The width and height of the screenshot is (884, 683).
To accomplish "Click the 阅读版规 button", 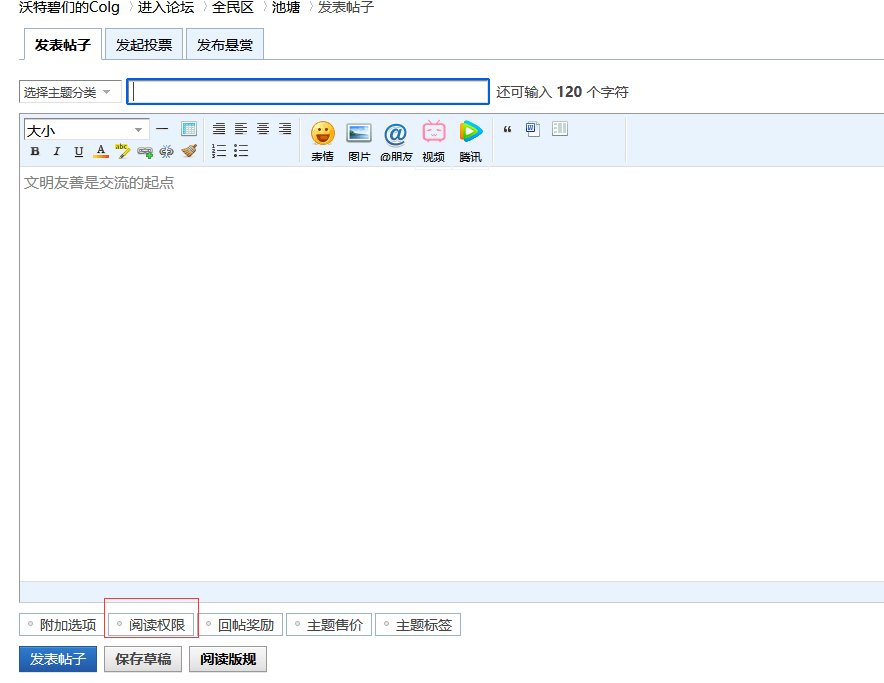I will (x=228, y=659).
